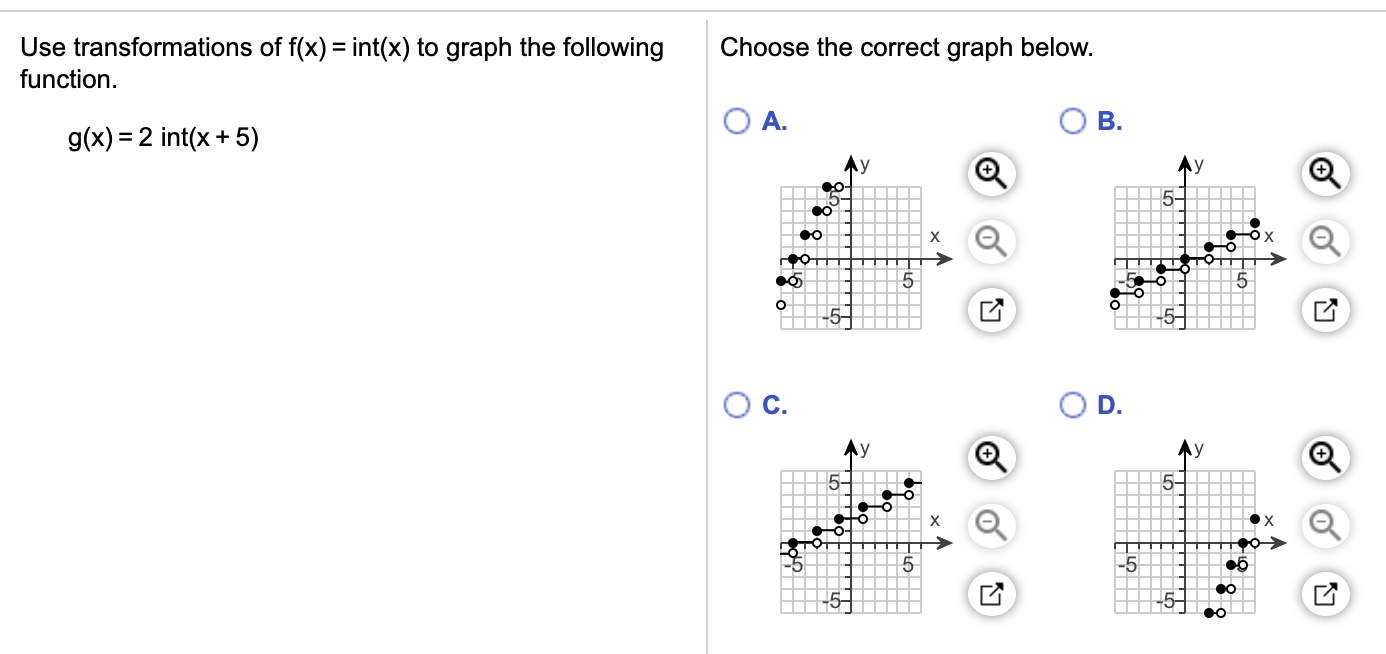Select radio button for answer C

[737, 405]
